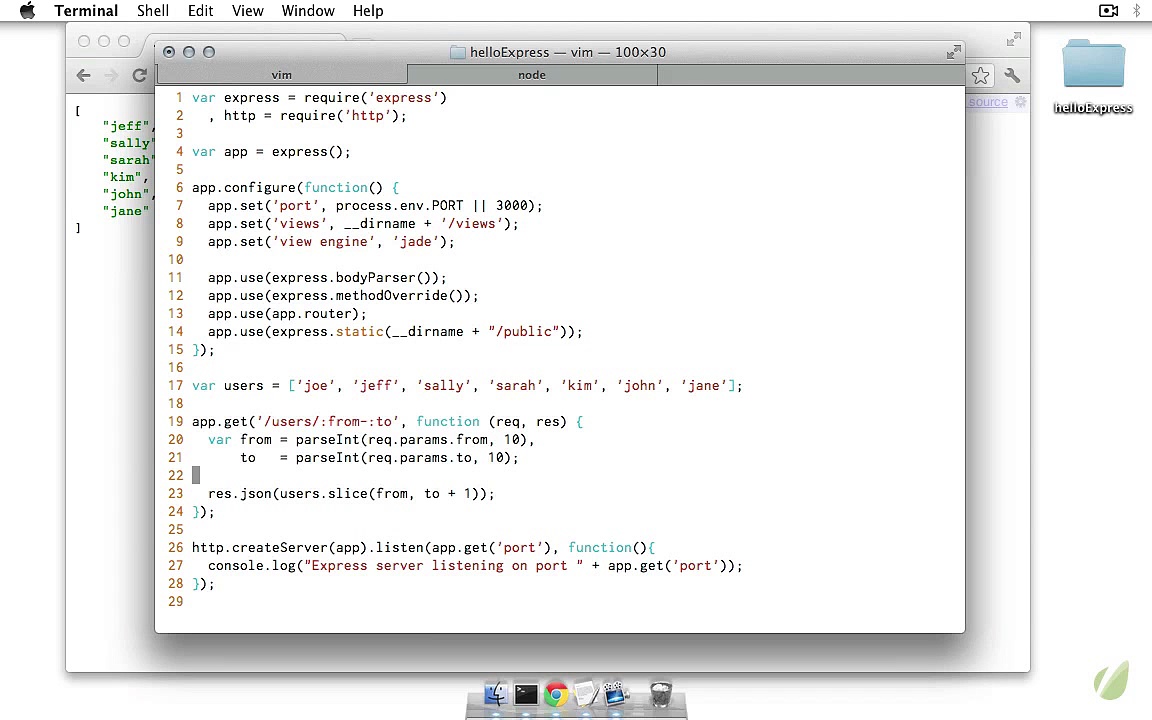The height and width of the screenshot is (720, 1152).
Task: Switch to the vim terminal tab
Action: (x=281, y=75)
